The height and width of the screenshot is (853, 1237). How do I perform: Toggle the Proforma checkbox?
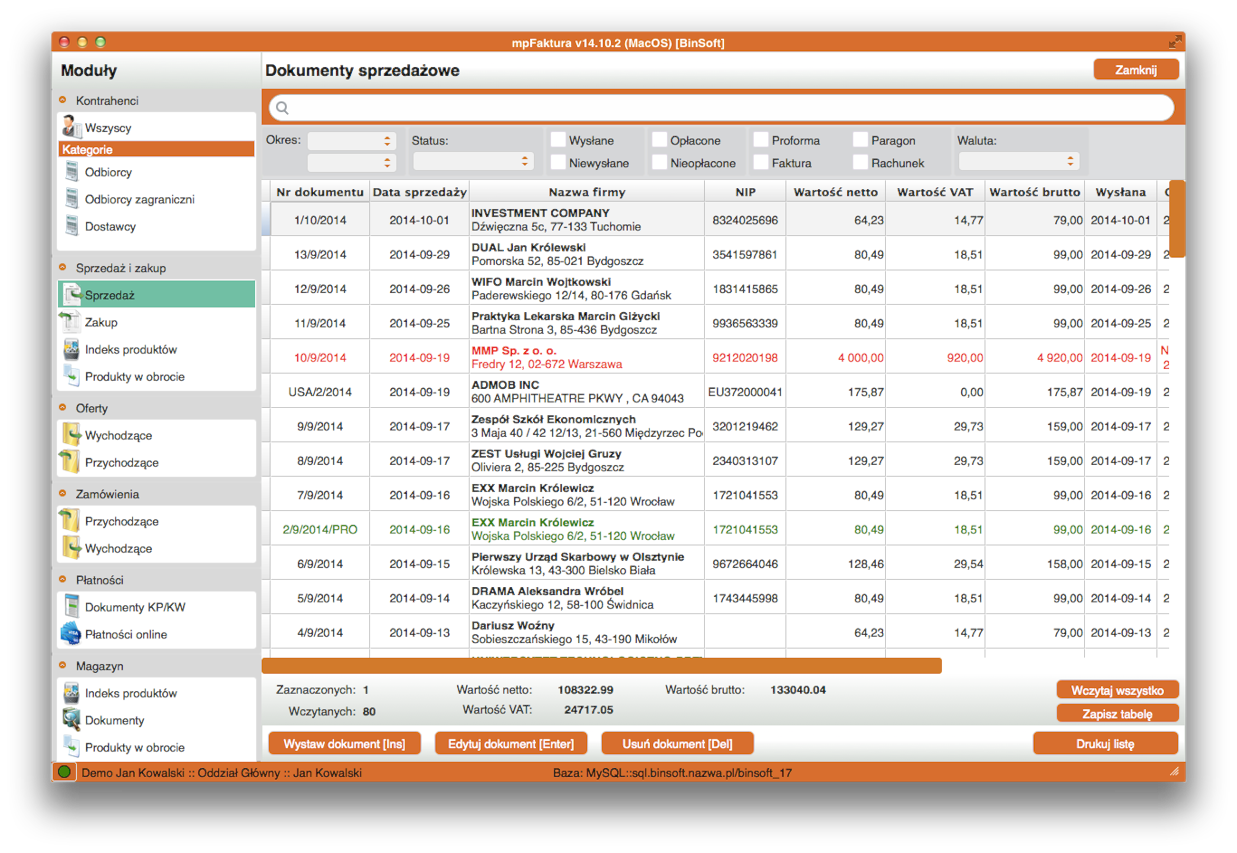761,140
